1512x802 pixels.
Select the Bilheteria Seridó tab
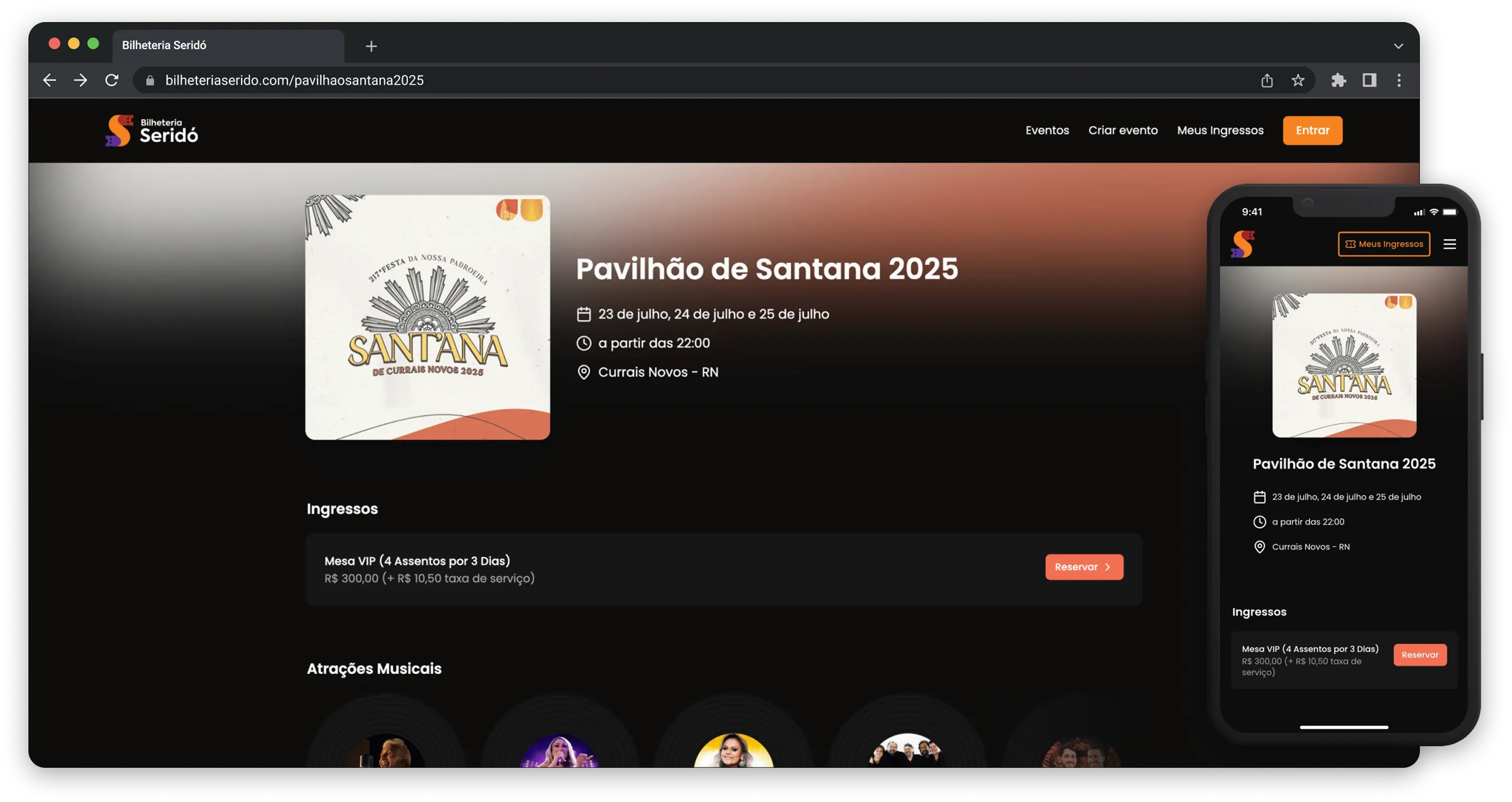[228, 46]
